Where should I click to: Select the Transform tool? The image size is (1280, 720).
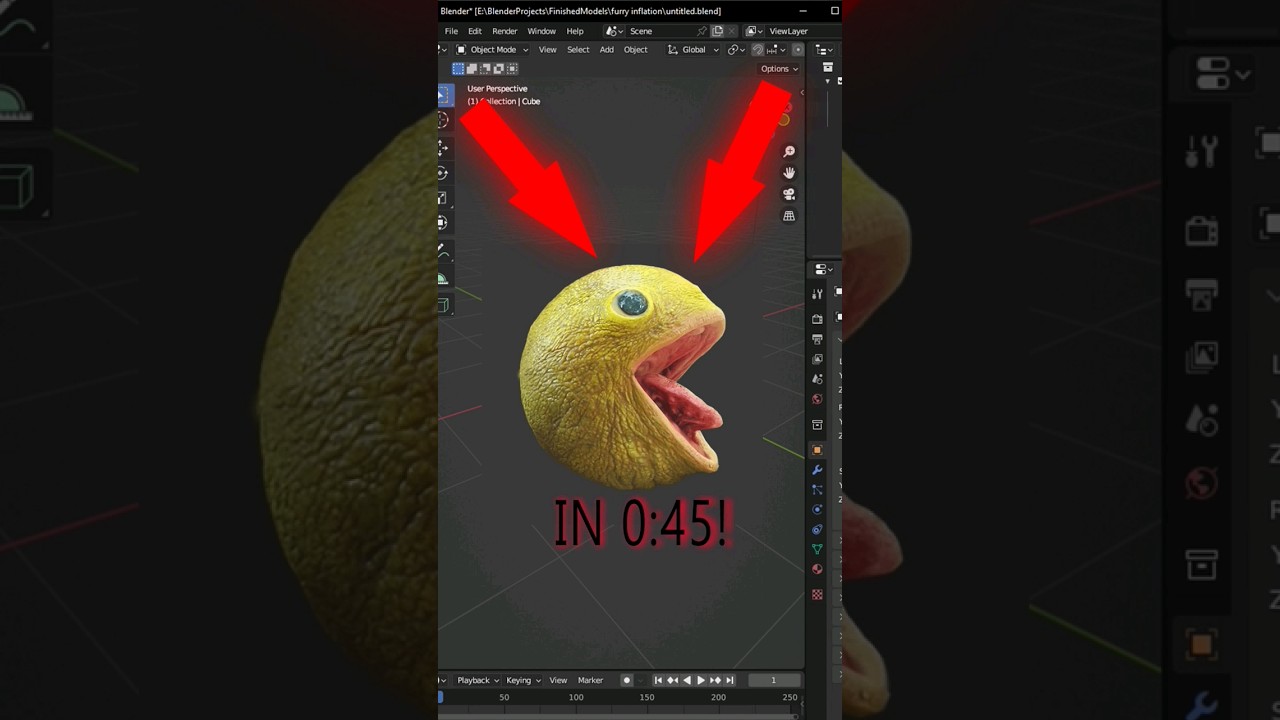point(444,223)
